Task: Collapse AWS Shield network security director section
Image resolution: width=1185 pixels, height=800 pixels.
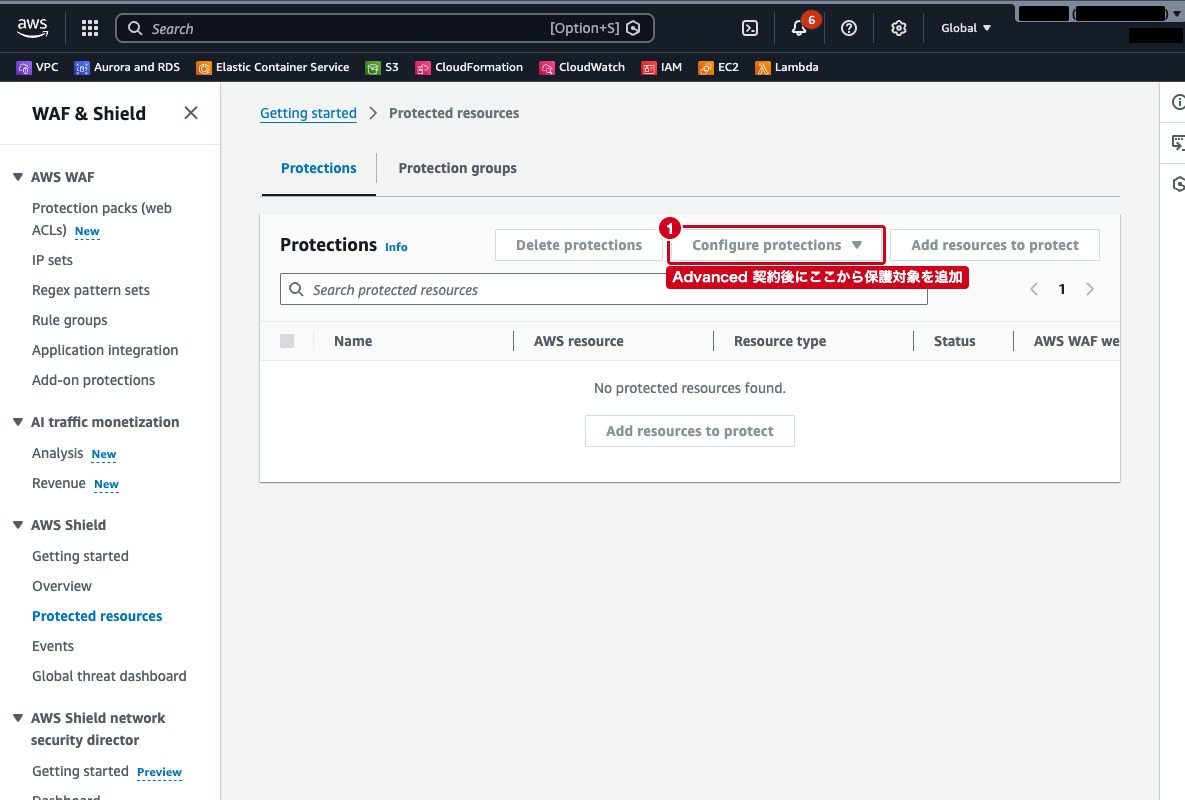Action: [x=18, y=718]
